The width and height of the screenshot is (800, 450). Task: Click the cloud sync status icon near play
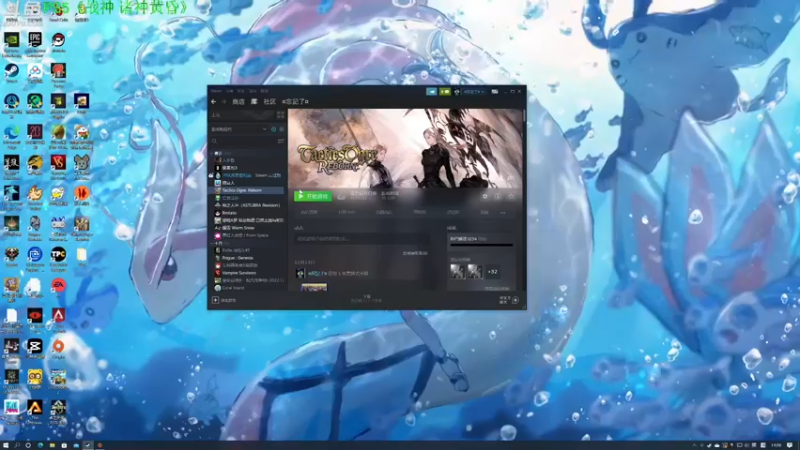coord(341,196)
